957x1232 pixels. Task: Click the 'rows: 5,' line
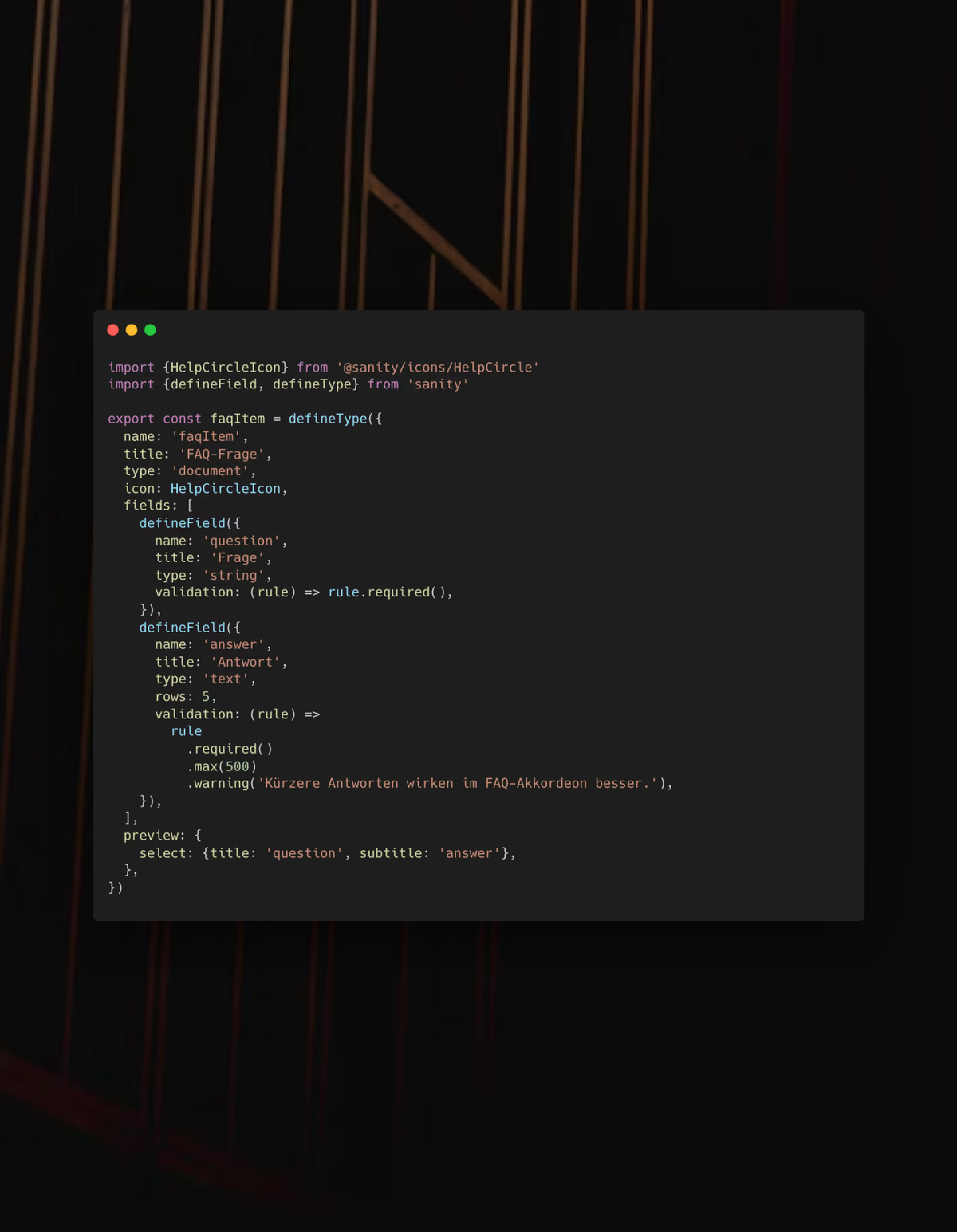click(186, 697)
